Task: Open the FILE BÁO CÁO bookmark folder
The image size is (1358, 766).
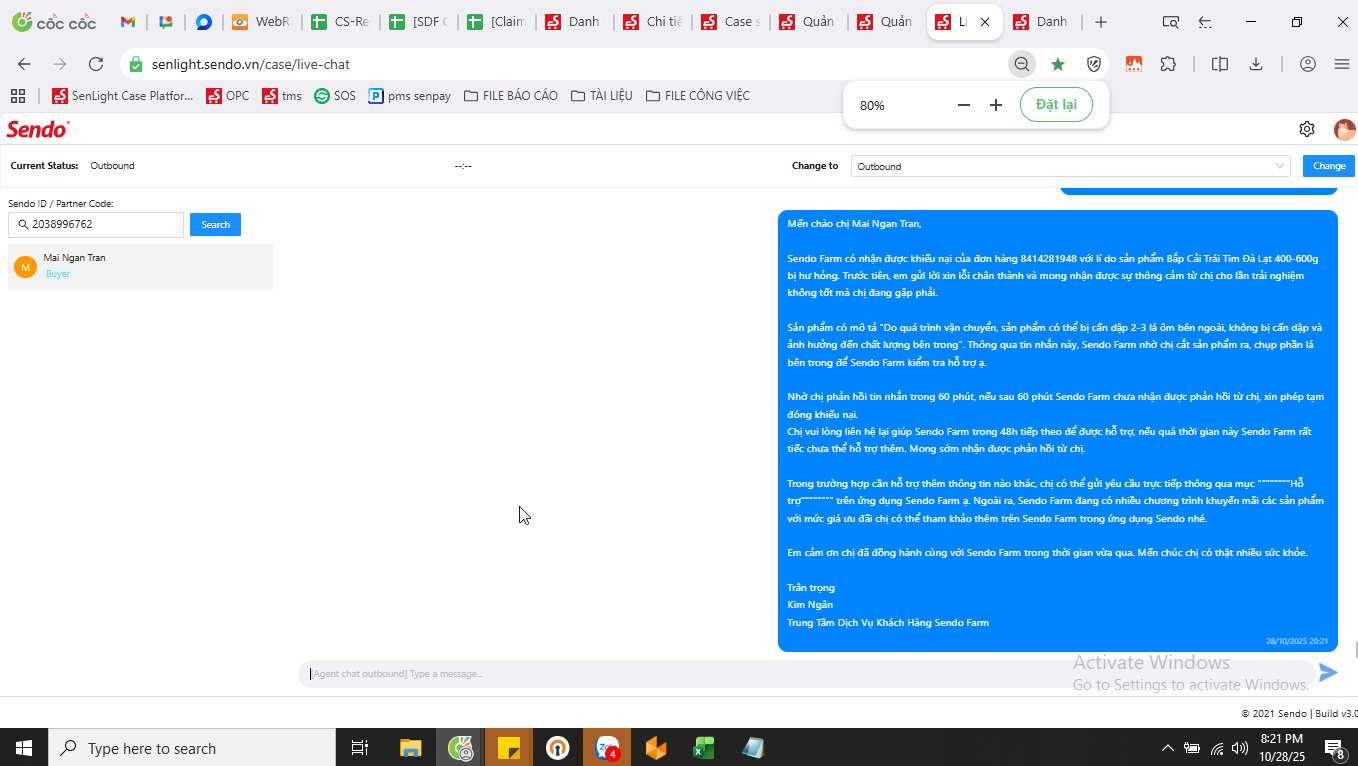Action: 510,96
